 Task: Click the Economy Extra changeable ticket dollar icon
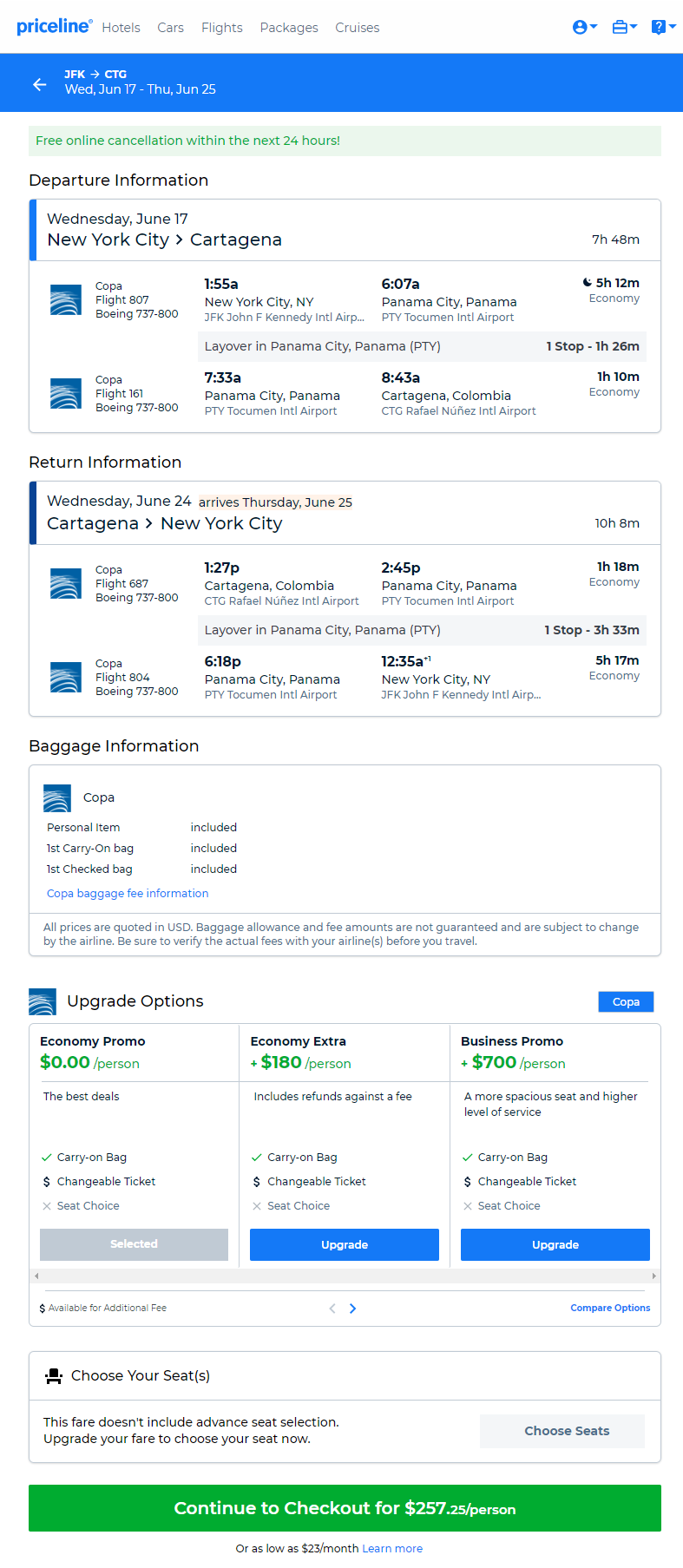(257, 1182)
